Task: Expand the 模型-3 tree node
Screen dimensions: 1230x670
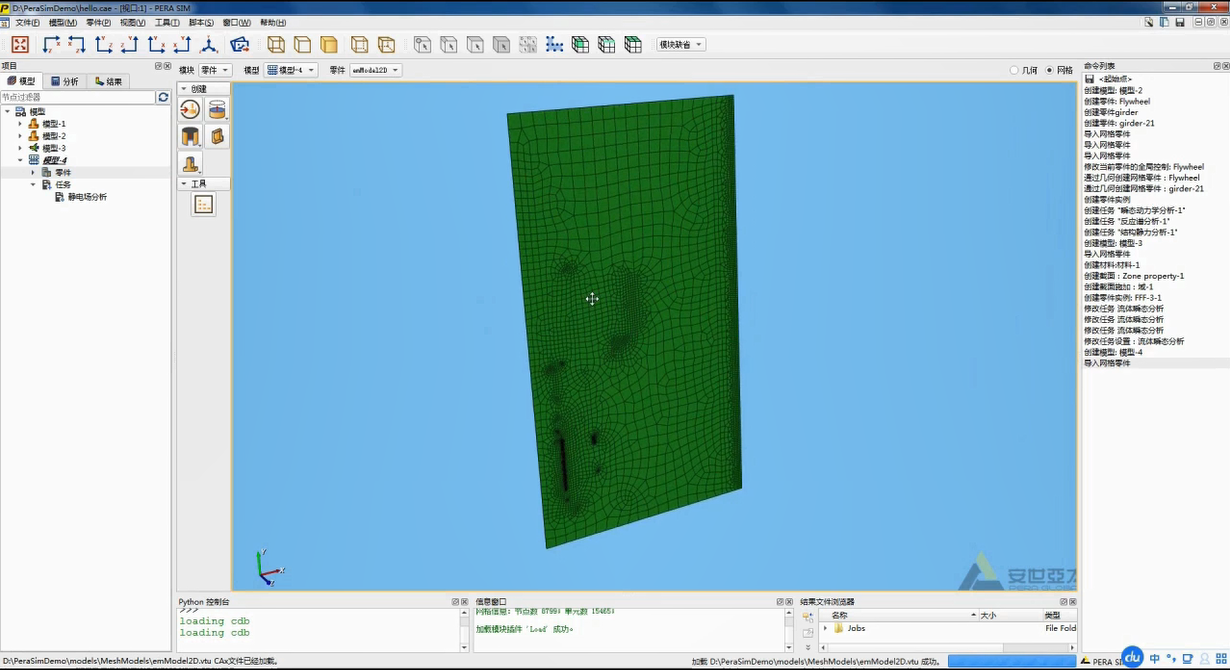Action: pyautogui.click(x=20, y=148)
